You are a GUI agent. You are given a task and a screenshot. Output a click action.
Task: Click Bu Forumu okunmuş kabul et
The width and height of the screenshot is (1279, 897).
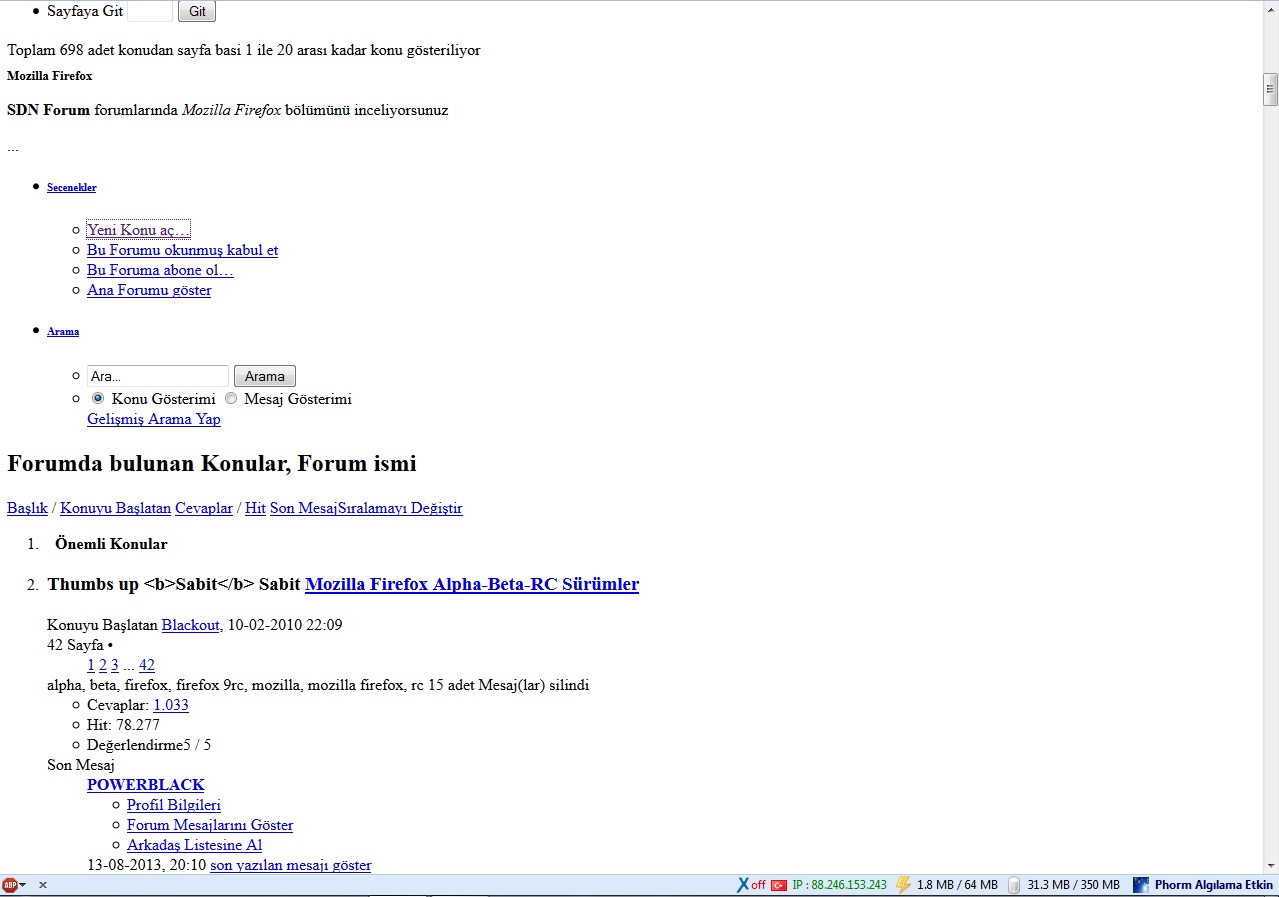click(x=182, y=250)
